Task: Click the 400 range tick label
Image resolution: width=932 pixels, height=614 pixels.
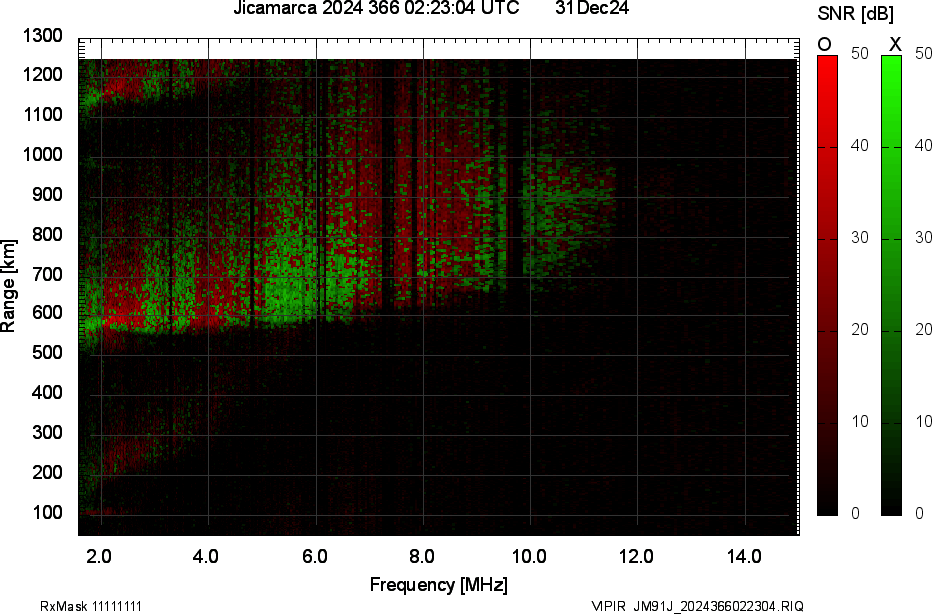Action: (x=47, y=392)
